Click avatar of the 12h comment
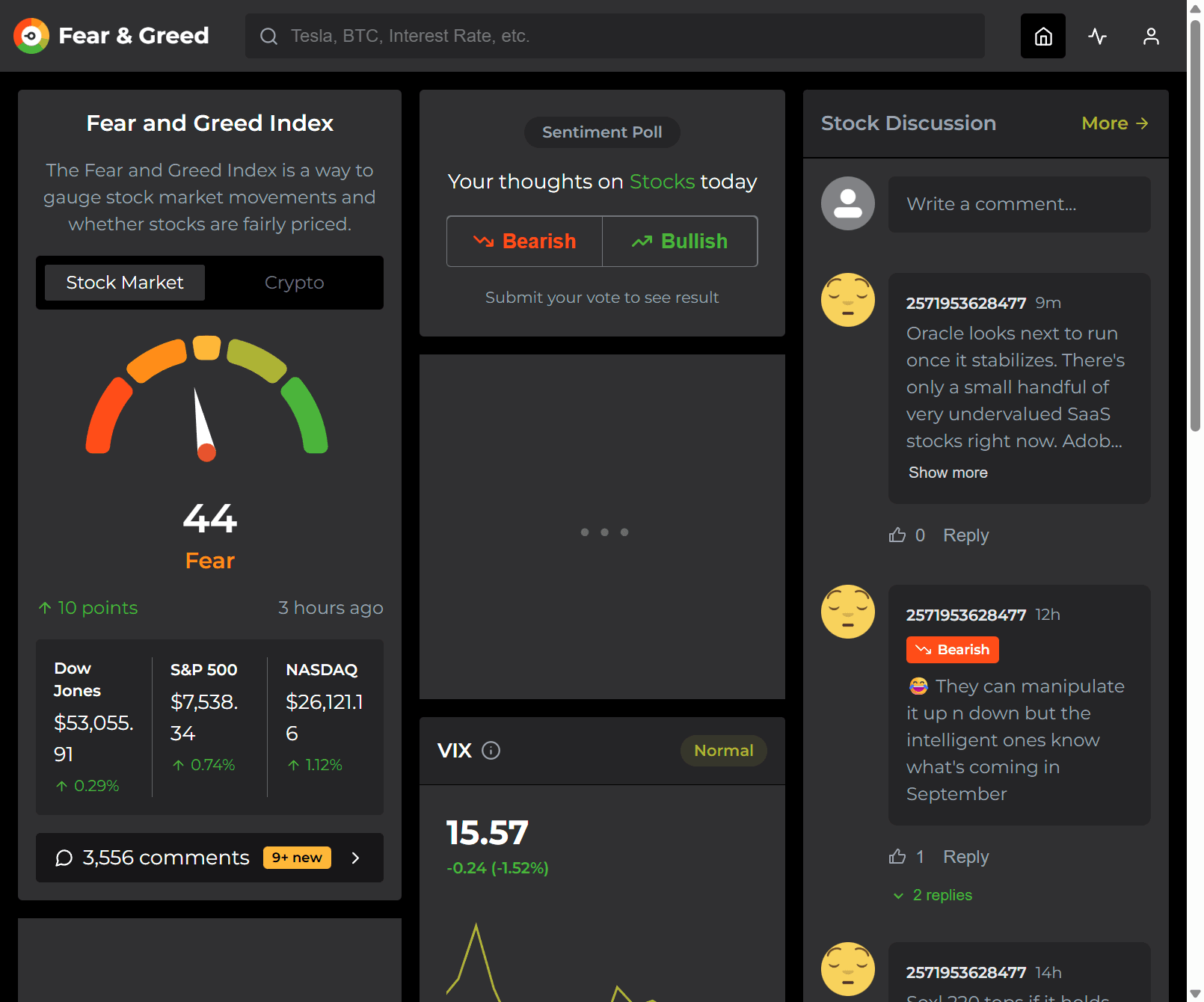The image size is (1204, 1002). [x=848, y=612]
